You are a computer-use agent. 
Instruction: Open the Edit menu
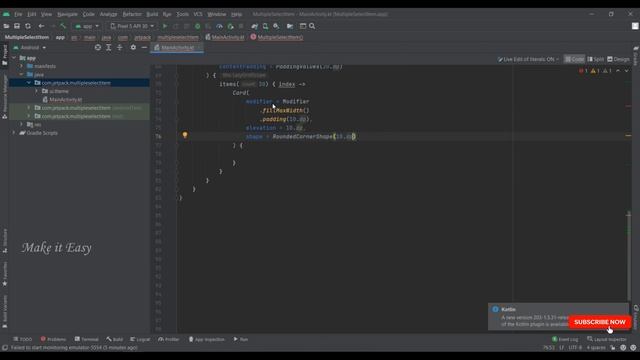pos(31,14)
